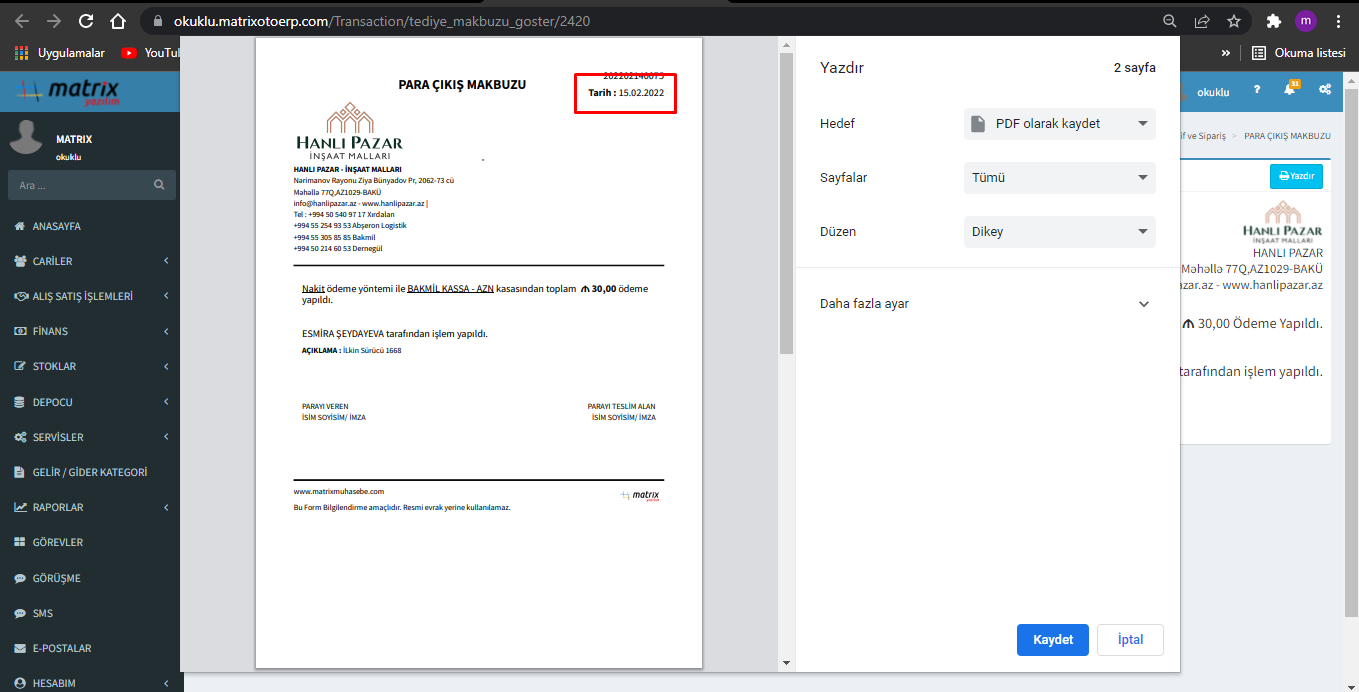Open the Sayfalar pages dropdown
Screen dimensions: 1359x692
[x=1059, y=178]
